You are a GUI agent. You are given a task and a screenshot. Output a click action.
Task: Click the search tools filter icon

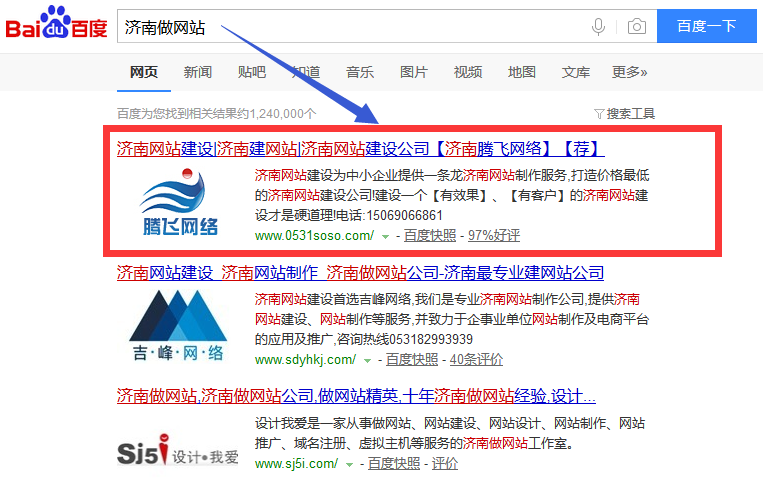(599, 114)
